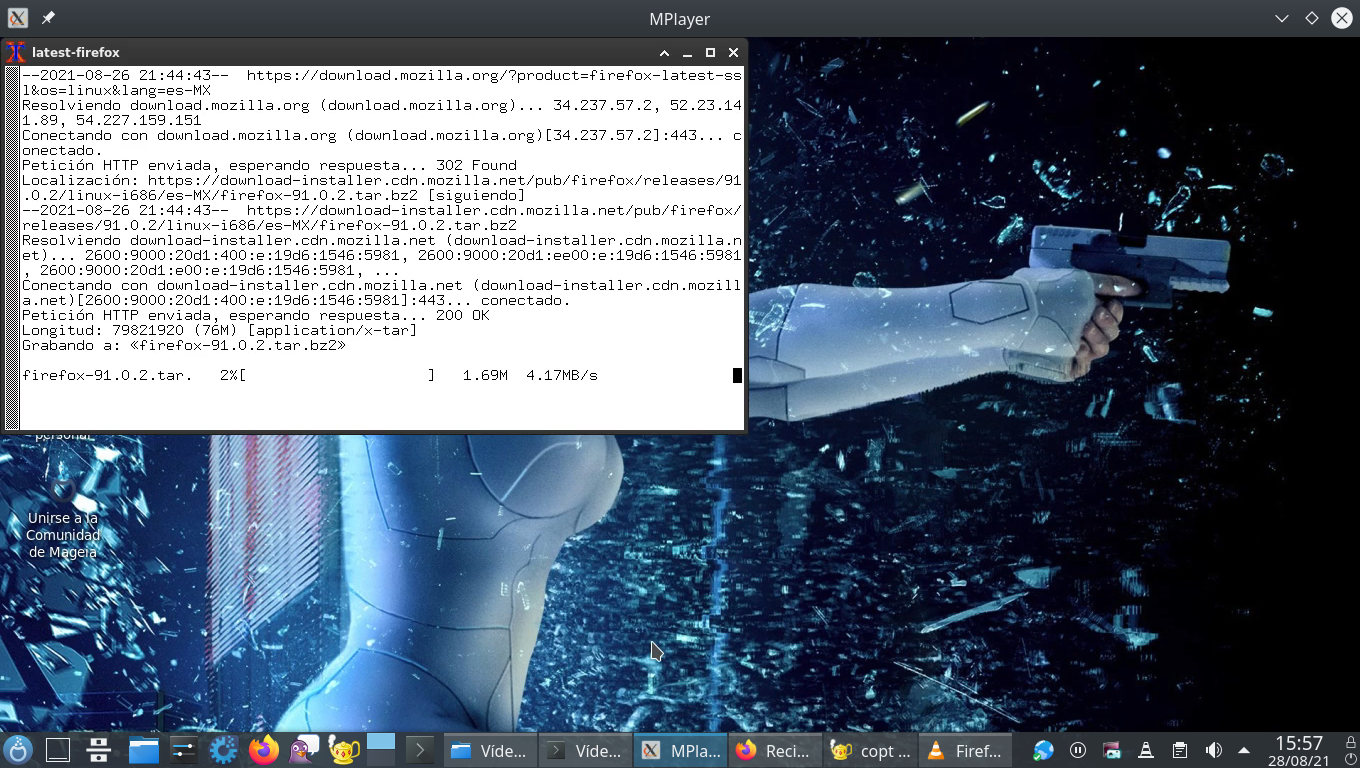Launch Firefox from the panel launcher
1360x768 pixels.
(264, 750)
